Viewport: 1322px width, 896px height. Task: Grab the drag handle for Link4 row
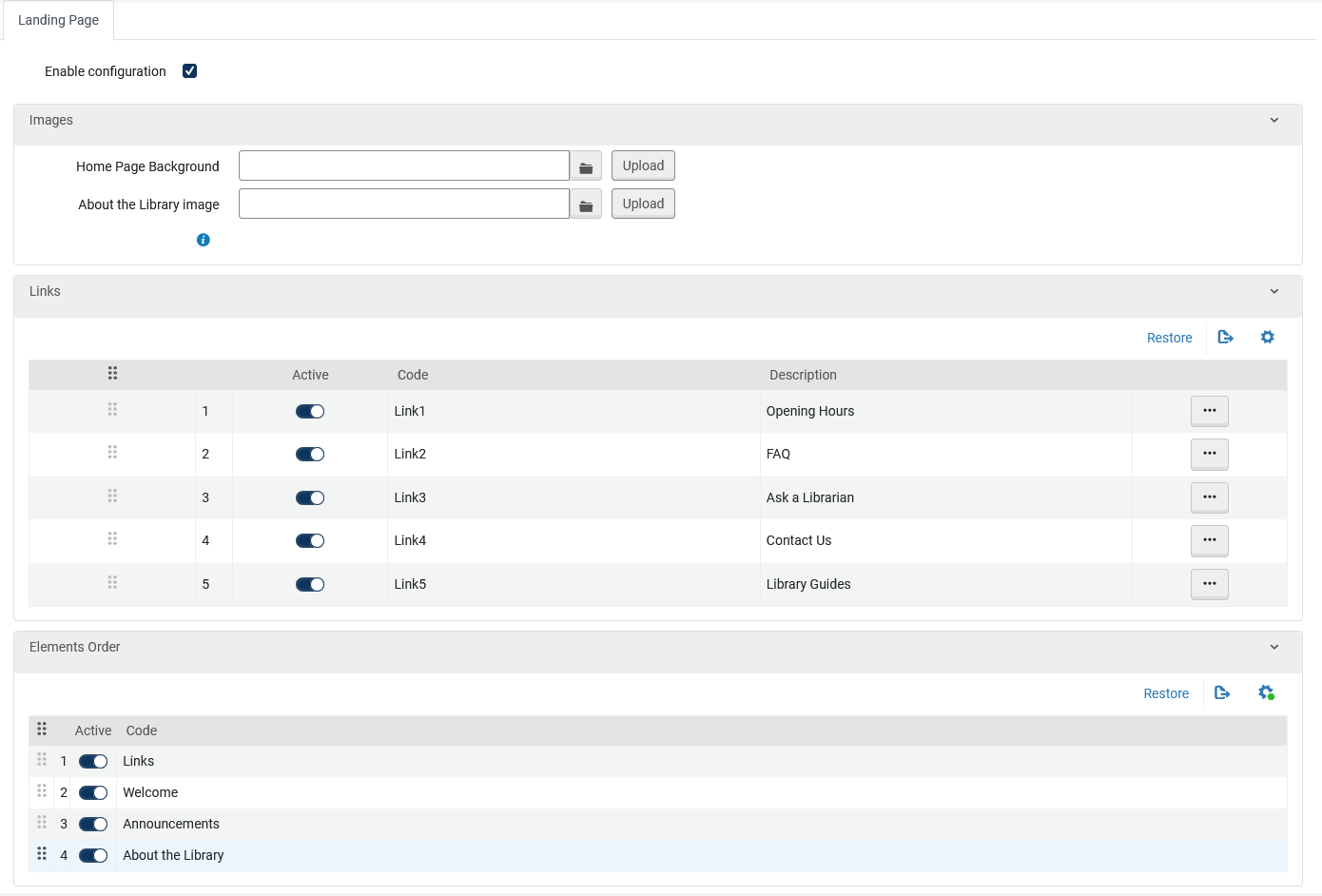(112, 538)
